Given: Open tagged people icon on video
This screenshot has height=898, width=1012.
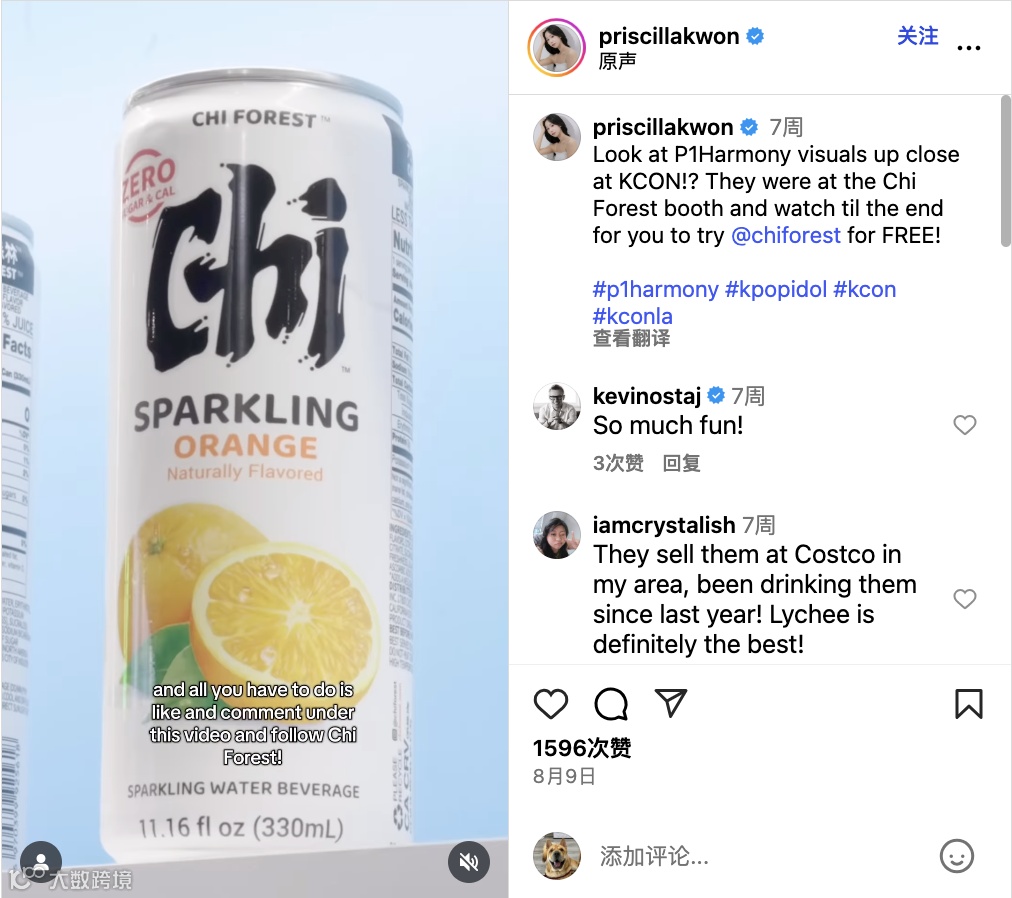Looking at the screenshot, I should click(41, 861).
